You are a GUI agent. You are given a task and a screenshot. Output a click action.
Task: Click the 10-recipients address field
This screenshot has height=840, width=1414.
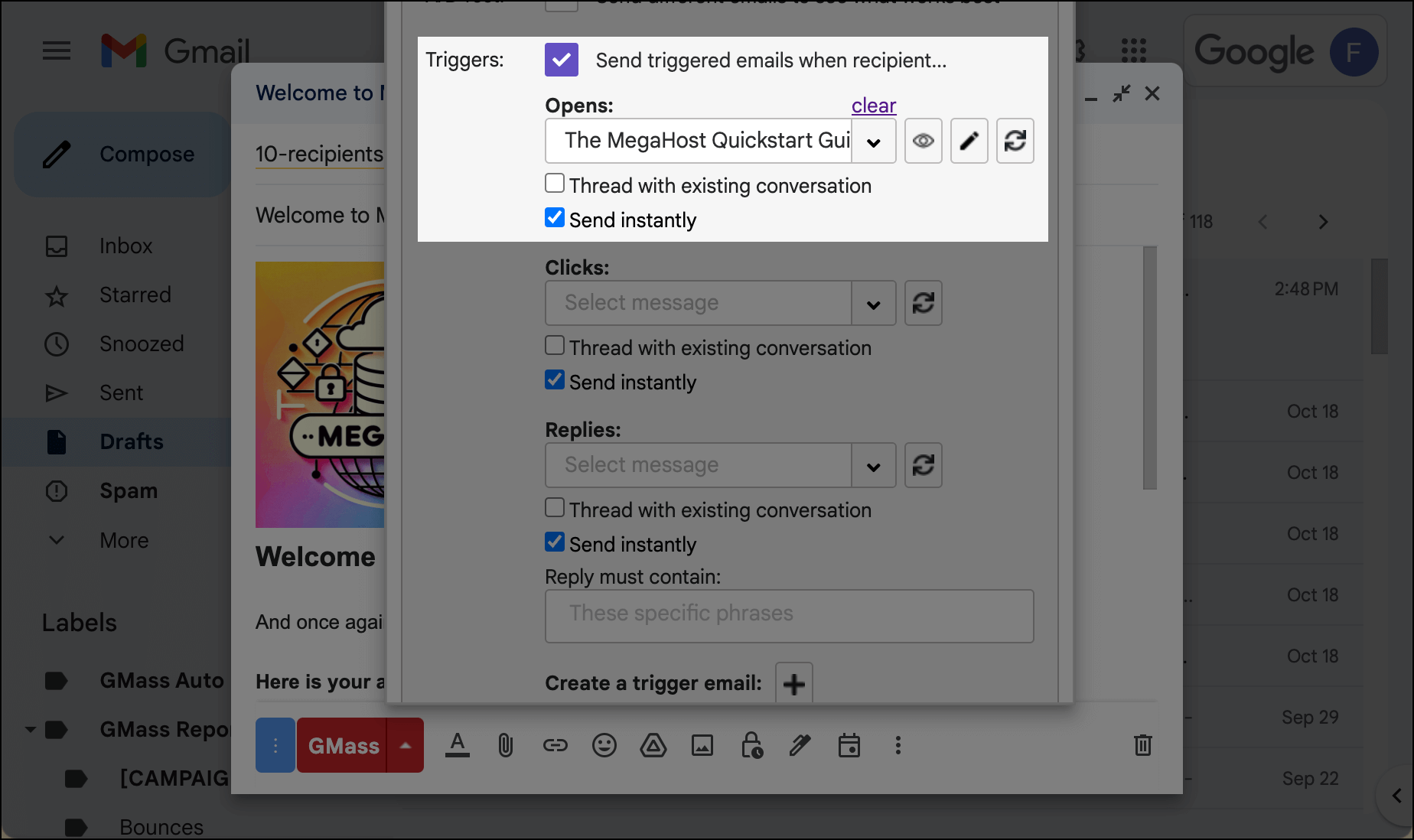319,155
